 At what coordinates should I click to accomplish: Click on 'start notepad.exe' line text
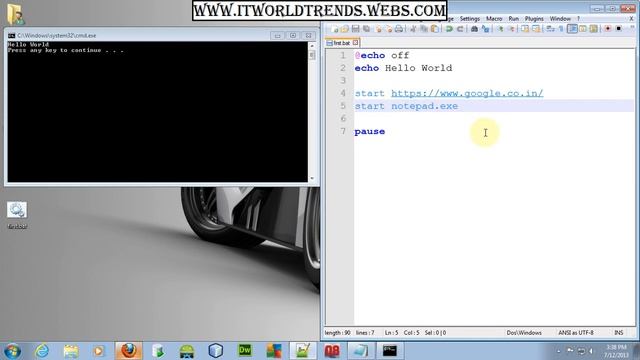coord(406,106)
